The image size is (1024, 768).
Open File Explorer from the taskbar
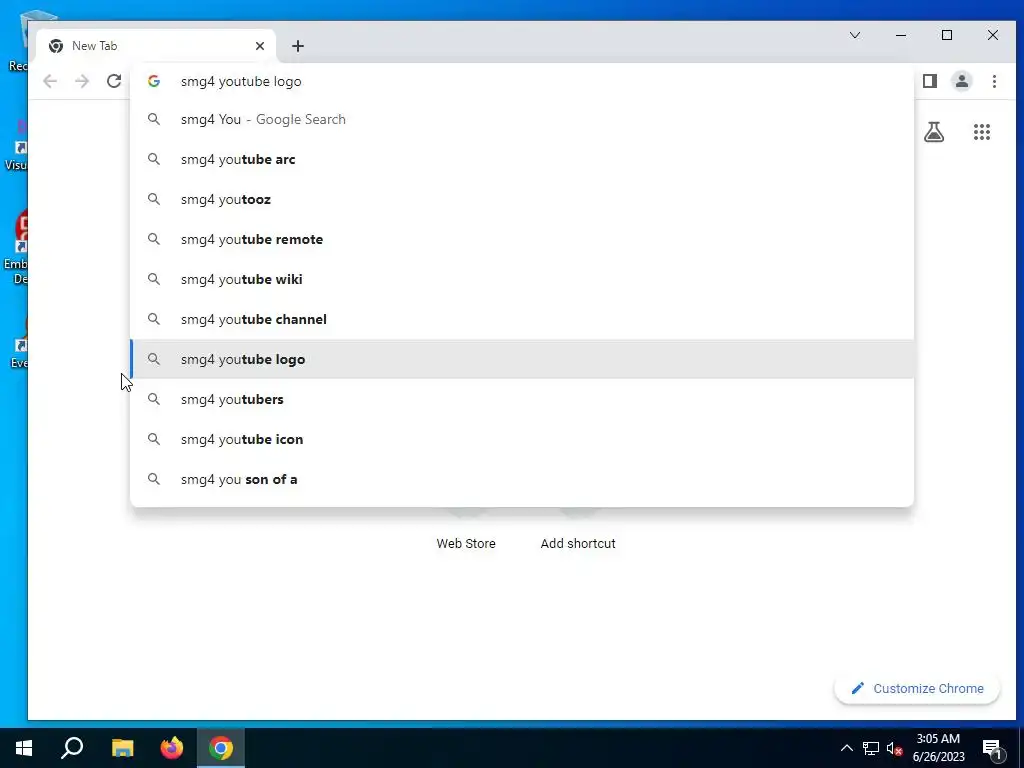[122, 748]
